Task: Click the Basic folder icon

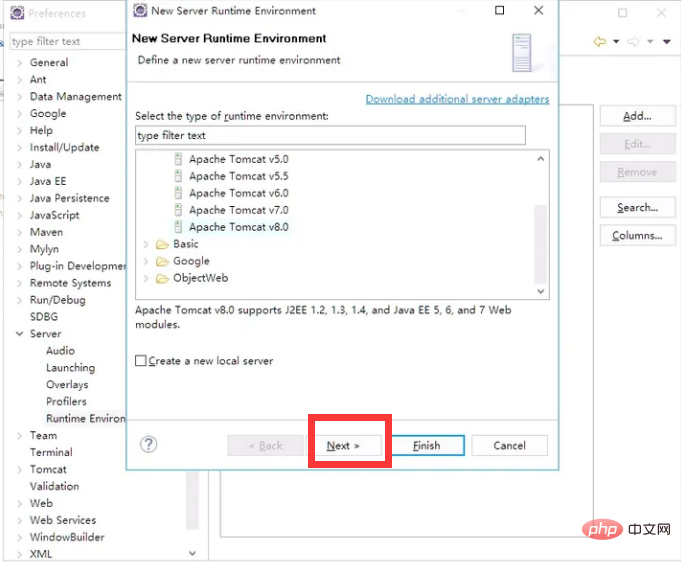Action: [162, 244]
